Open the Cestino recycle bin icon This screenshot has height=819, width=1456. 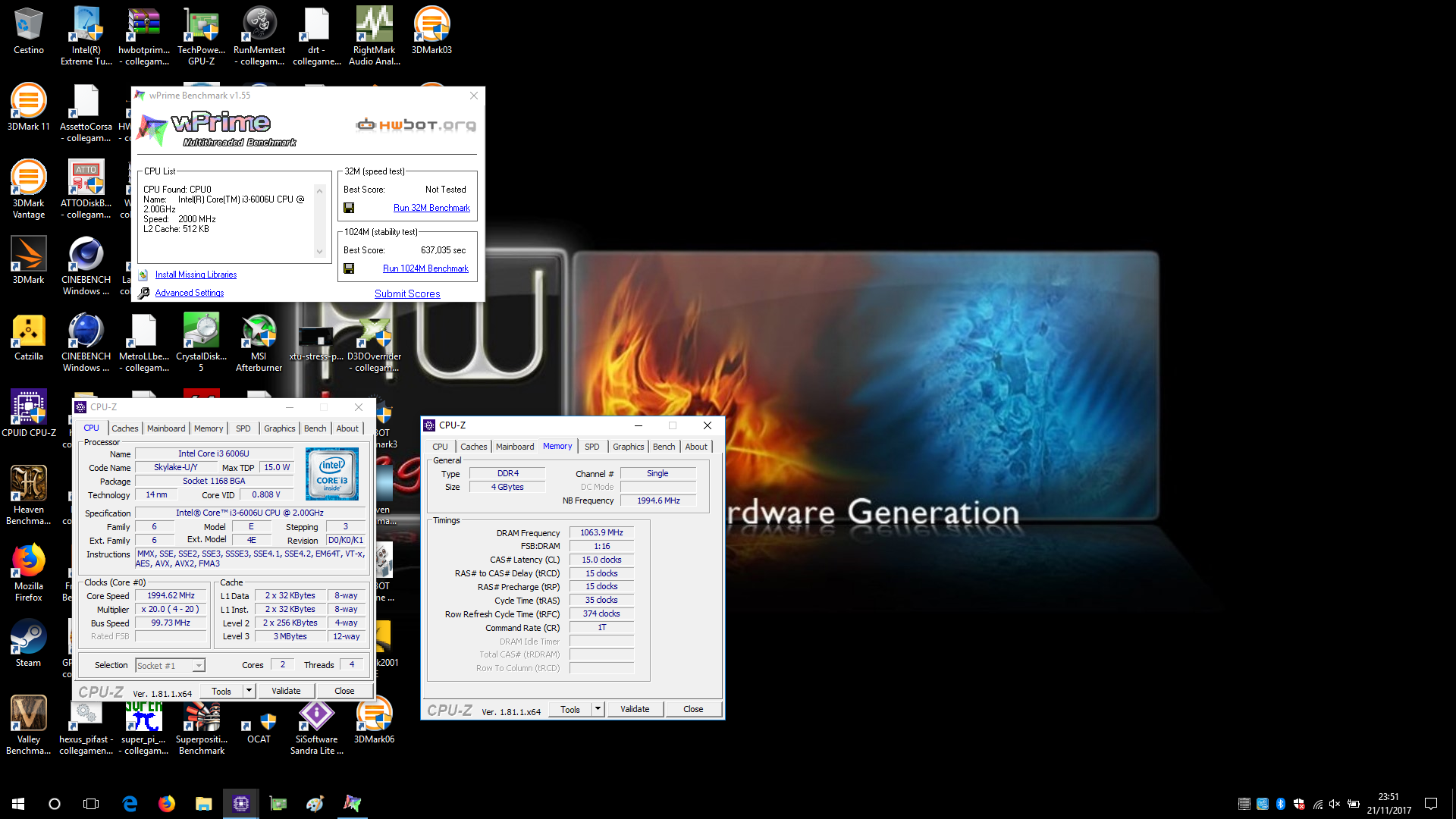(28, 32)
